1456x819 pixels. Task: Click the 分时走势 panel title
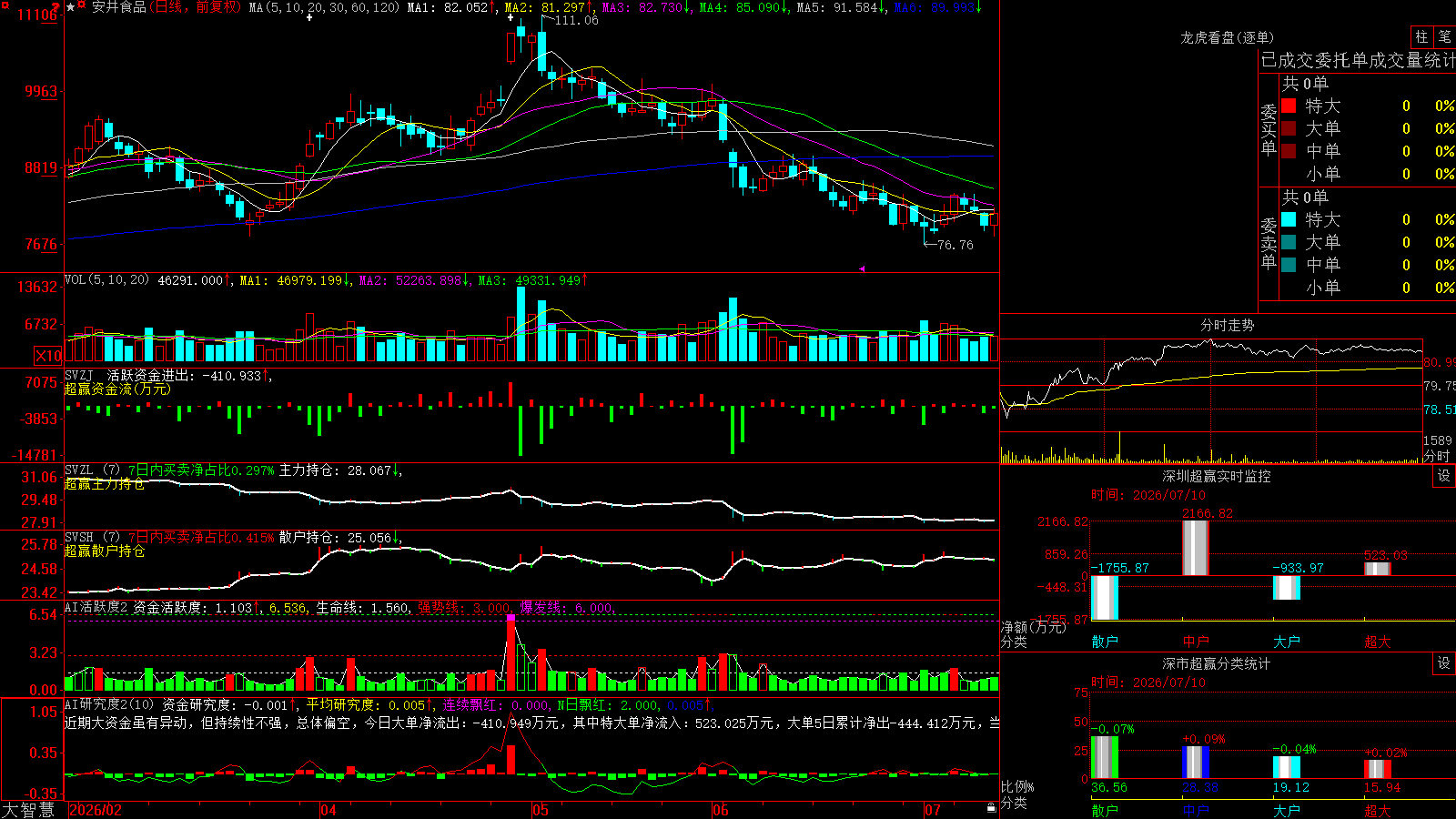(1227, 325)
